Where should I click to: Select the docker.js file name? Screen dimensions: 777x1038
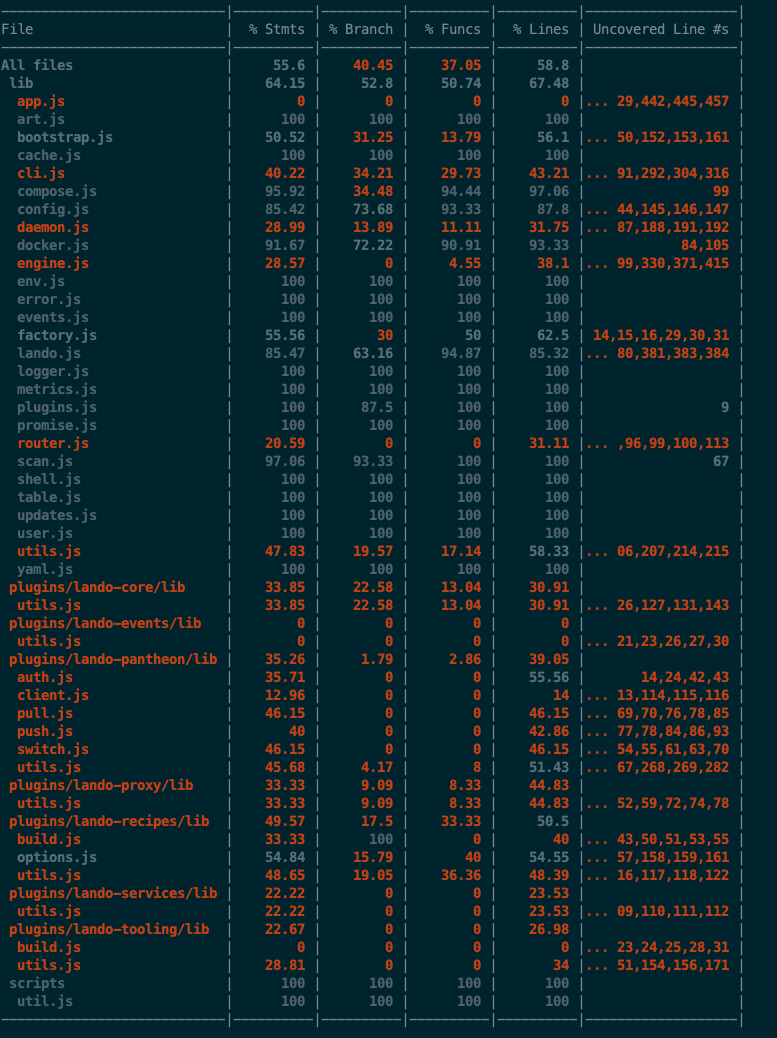[53, 245]
